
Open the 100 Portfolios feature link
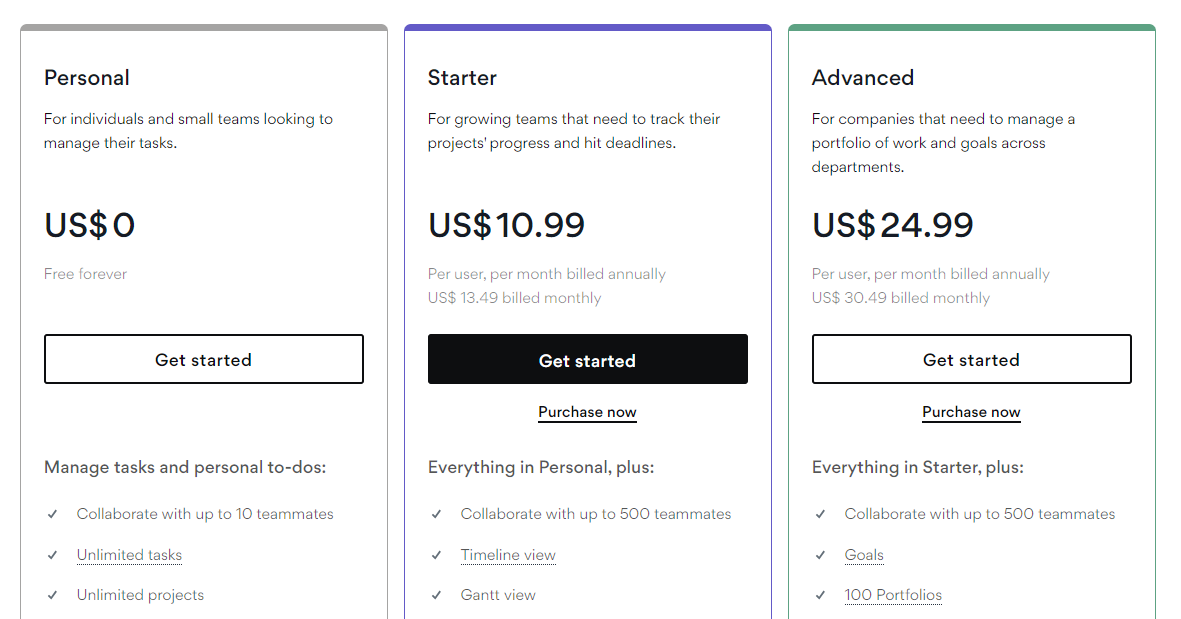(893, 595)
